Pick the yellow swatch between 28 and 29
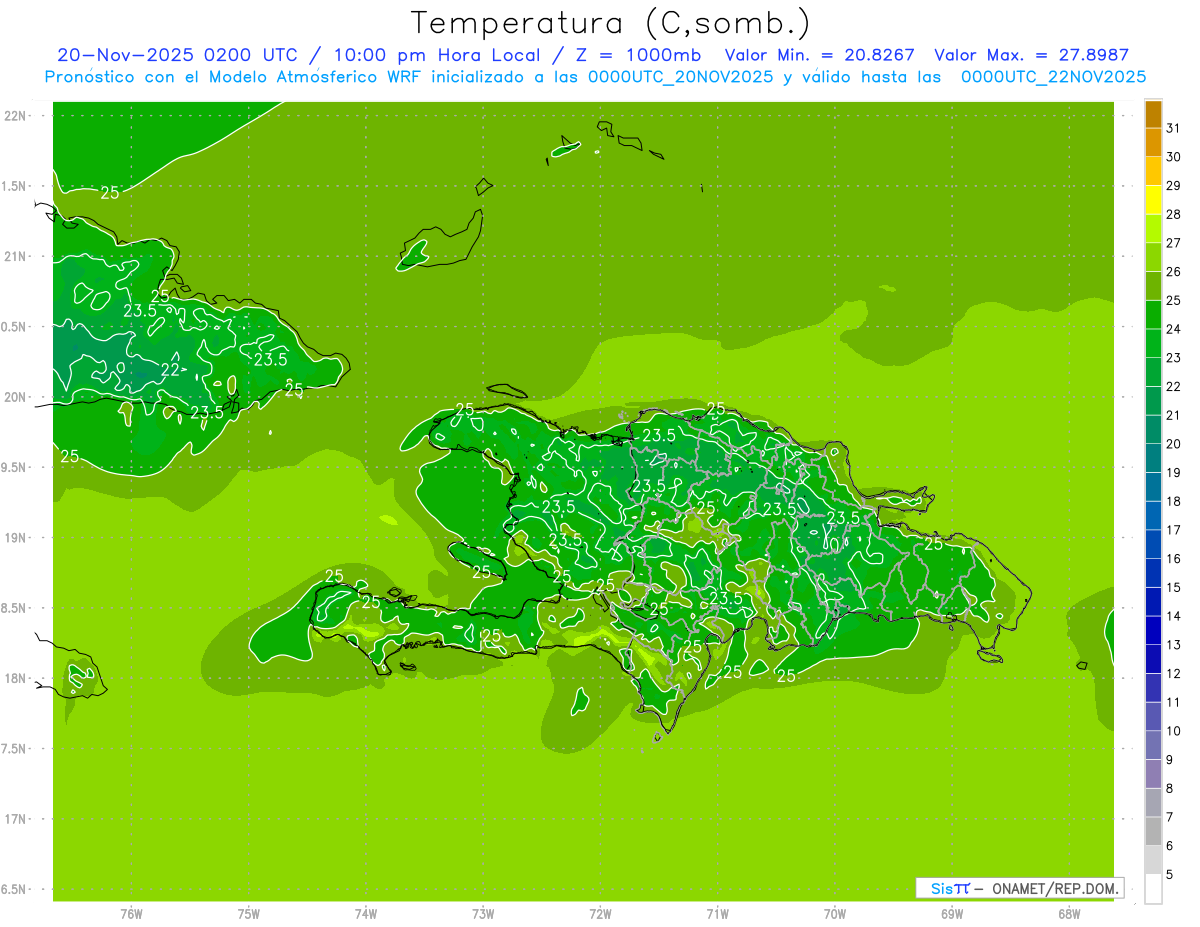The image size is (1200, 927). click(1153, 200)
